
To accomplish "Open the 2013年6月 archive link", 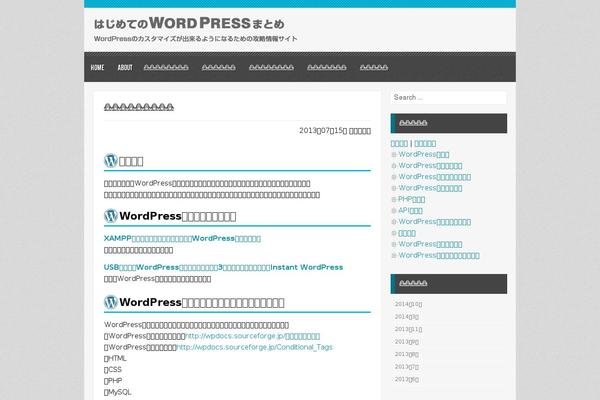I will 407,379.
